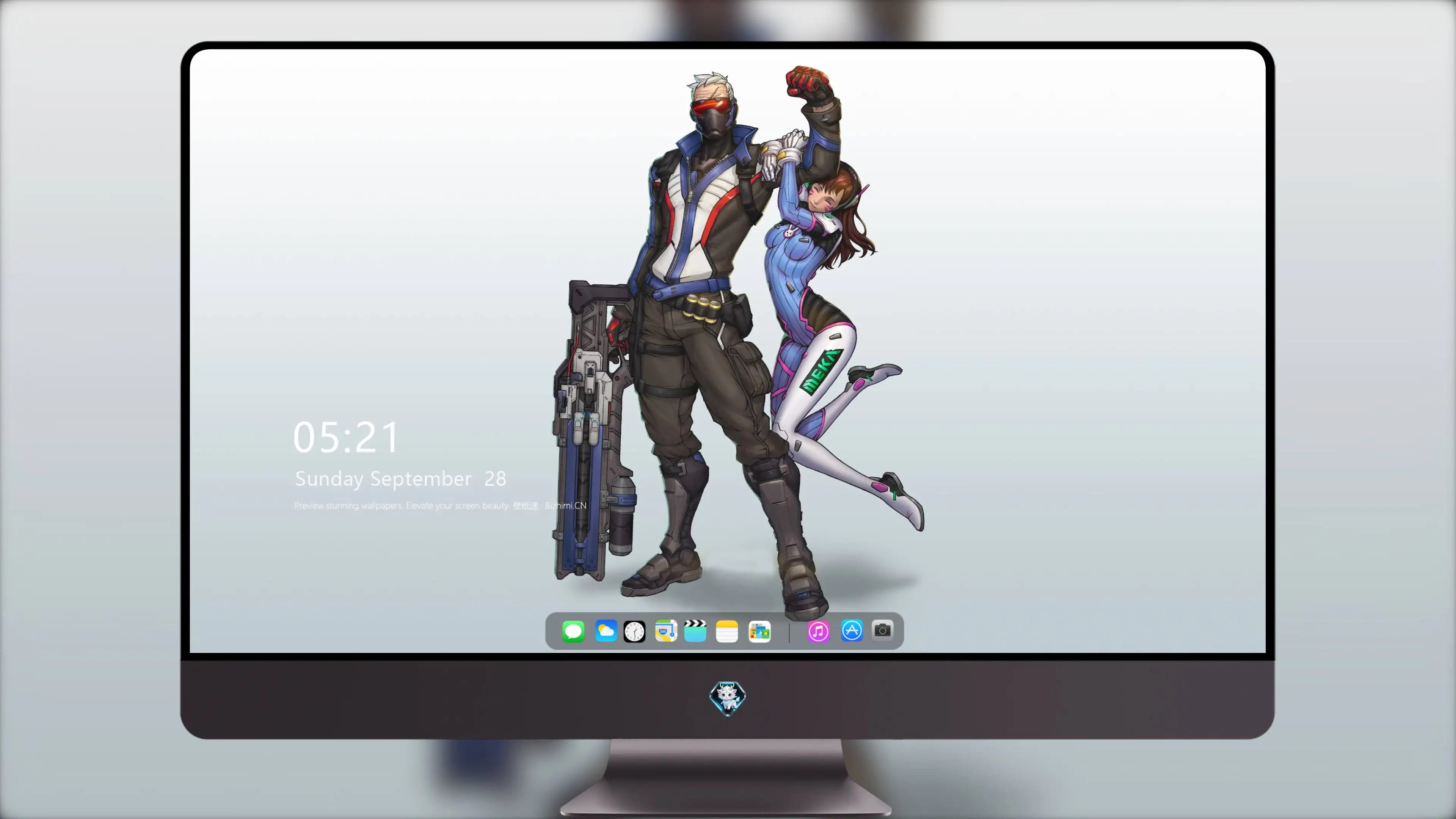Open the pink iTunes Store icon

pyautogui.click(x=818, y=631)
